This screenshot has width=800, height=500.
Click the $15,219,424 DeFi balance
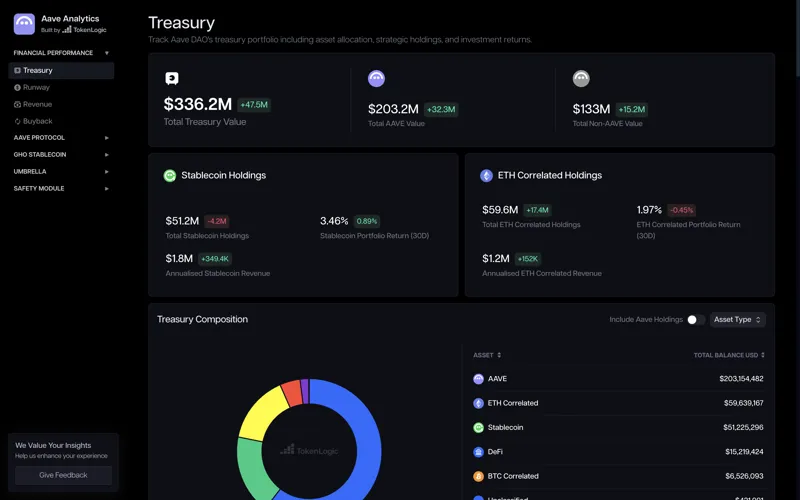(x=744, y=452)
